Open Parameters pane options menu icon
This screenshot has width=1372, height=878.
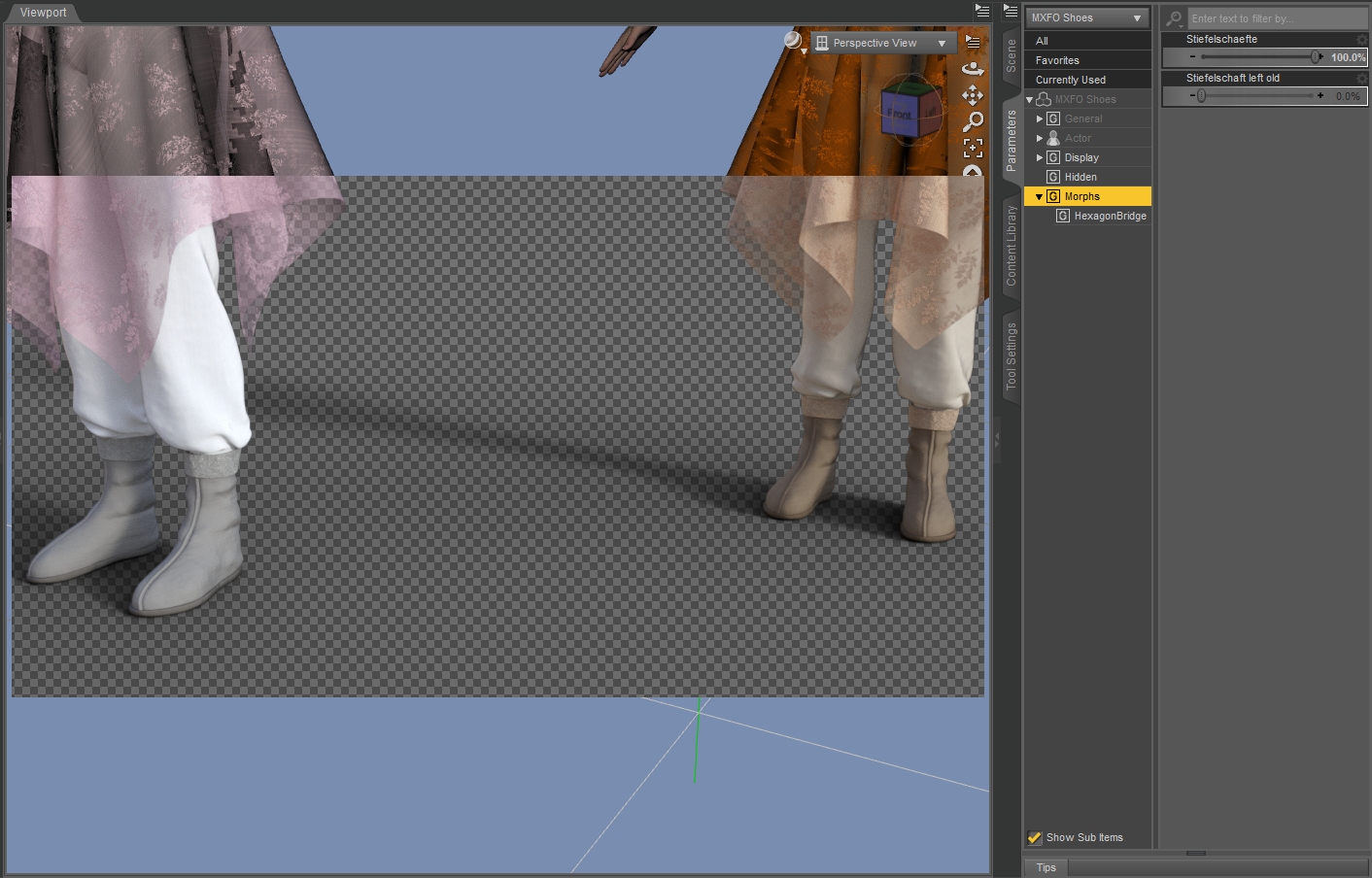(1010, 12)
